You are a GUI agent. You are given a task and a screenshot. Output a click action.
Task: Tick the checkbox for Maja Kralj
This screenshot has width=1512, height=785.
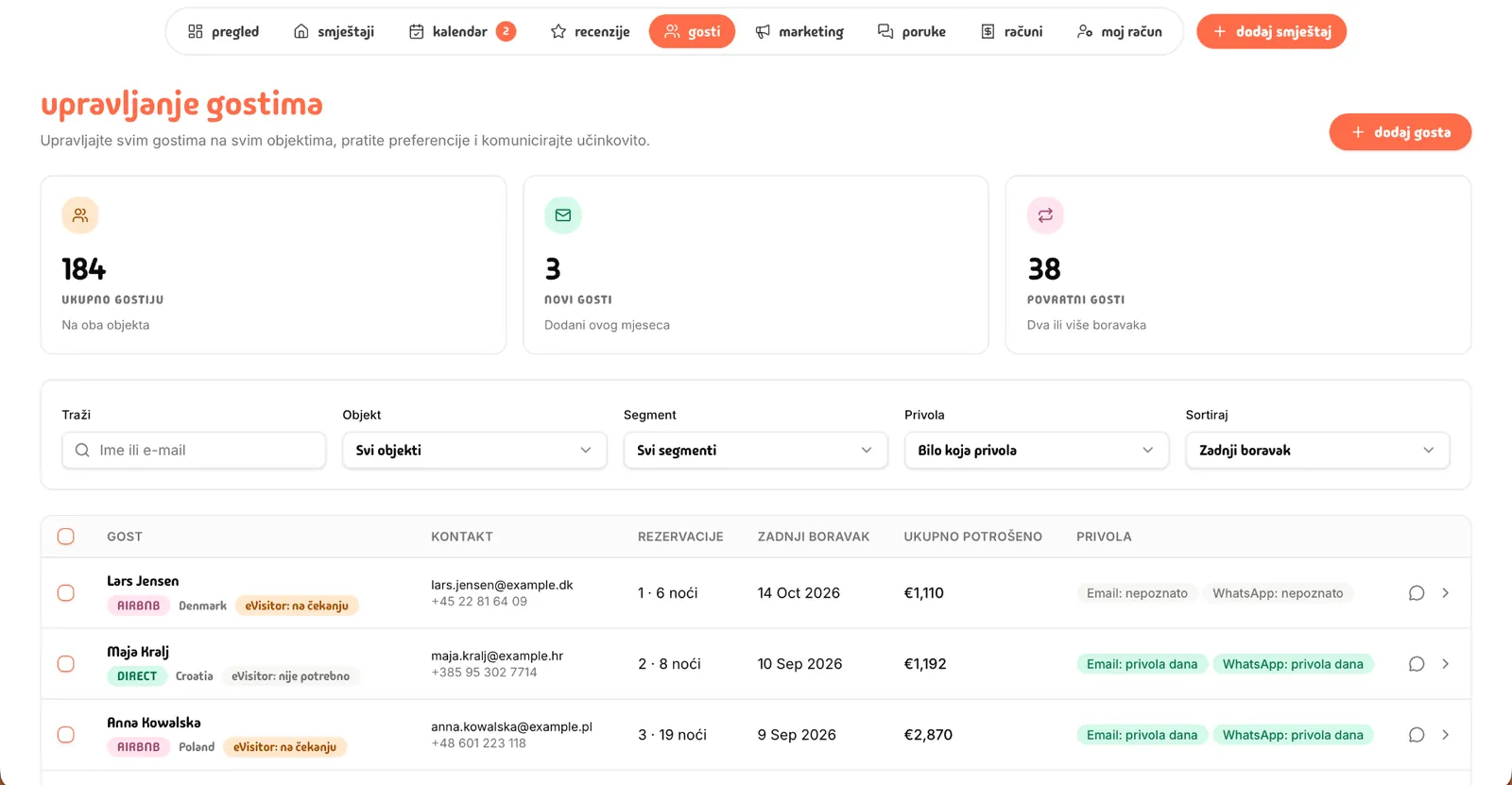pos(66,664)
